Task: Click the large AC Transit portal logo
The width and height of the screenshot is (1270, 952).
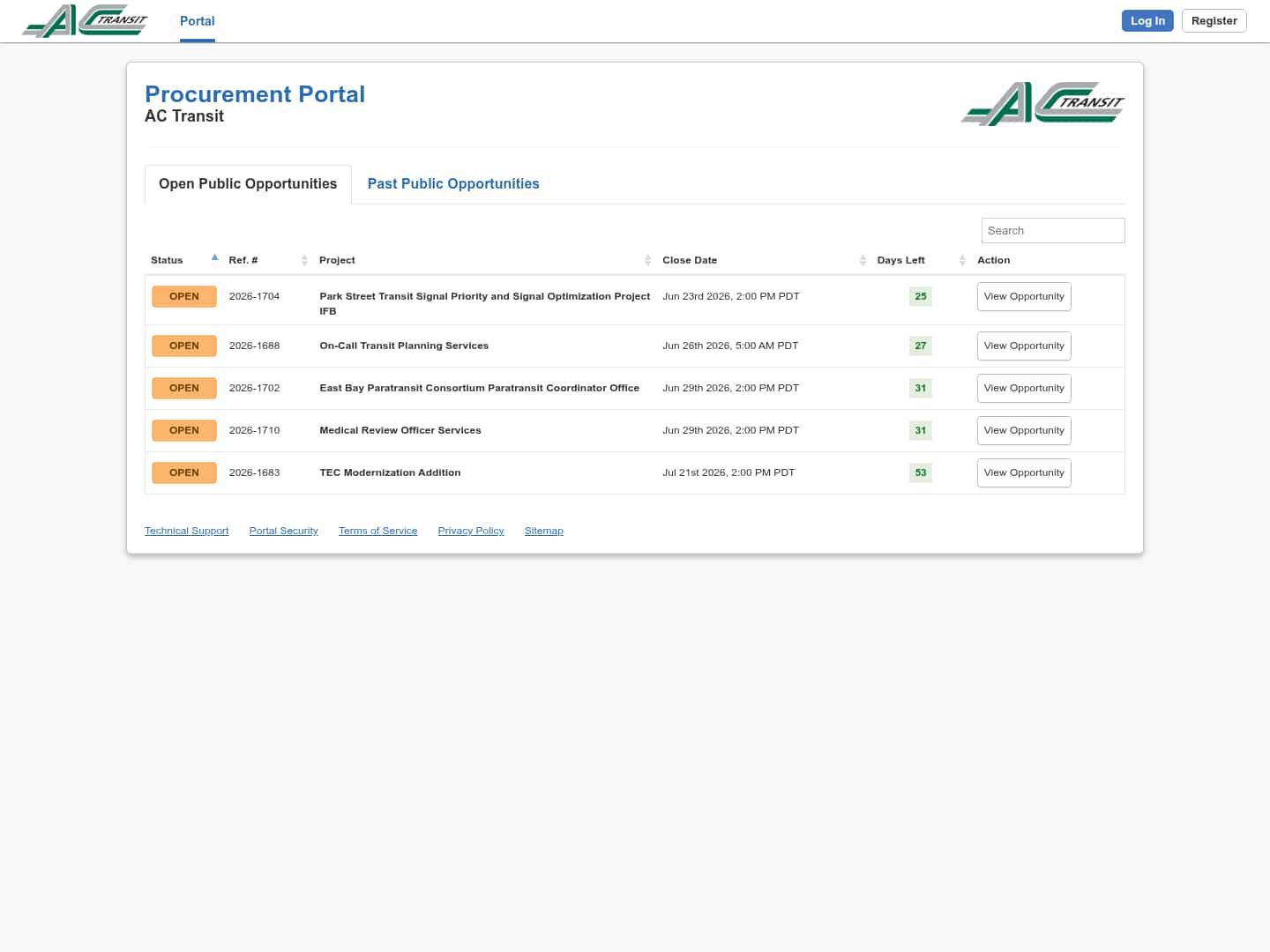Action: tap(1042, 104)
